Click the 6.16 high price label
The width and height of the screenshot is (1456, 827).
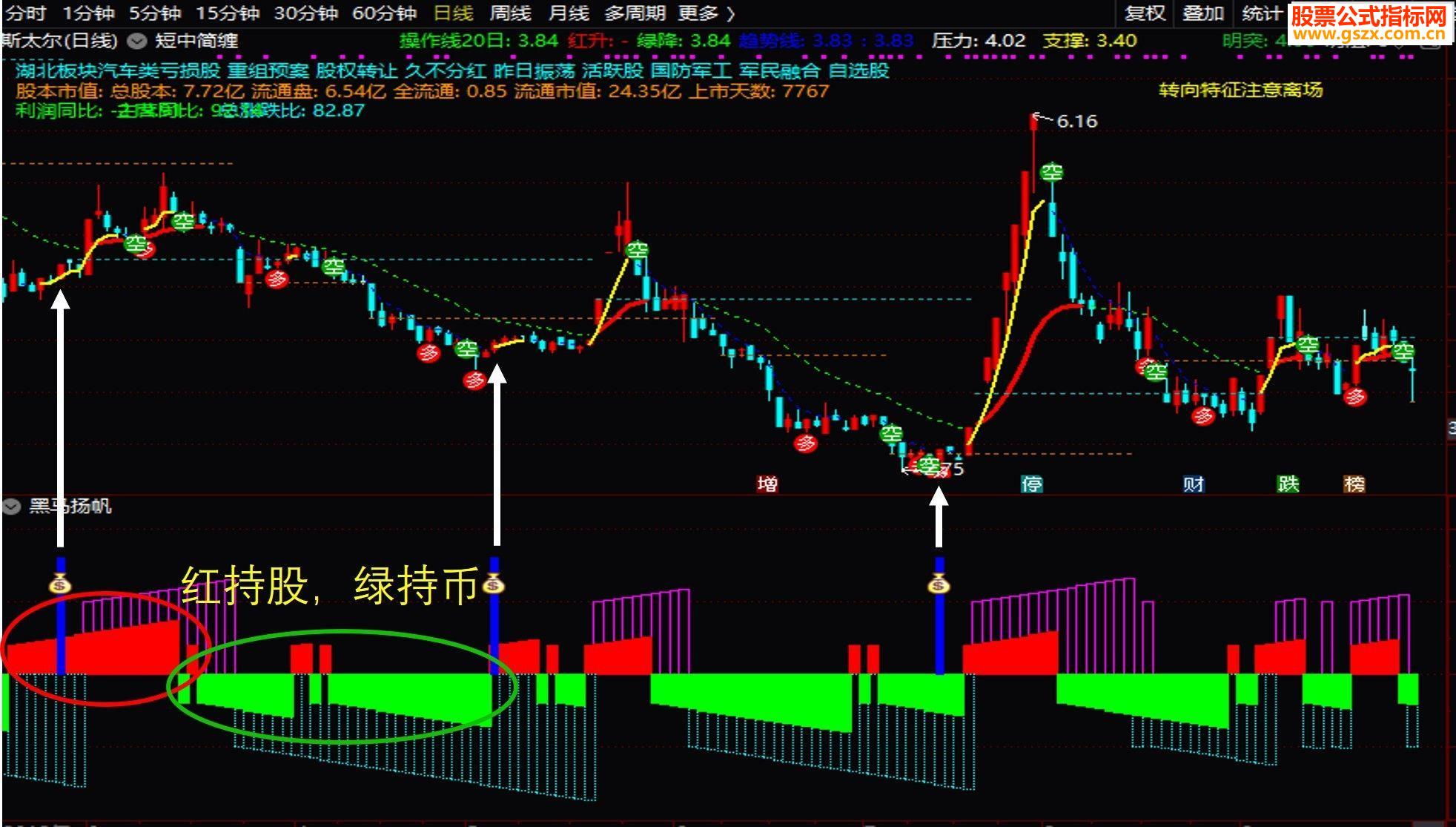click(1076, 121)
